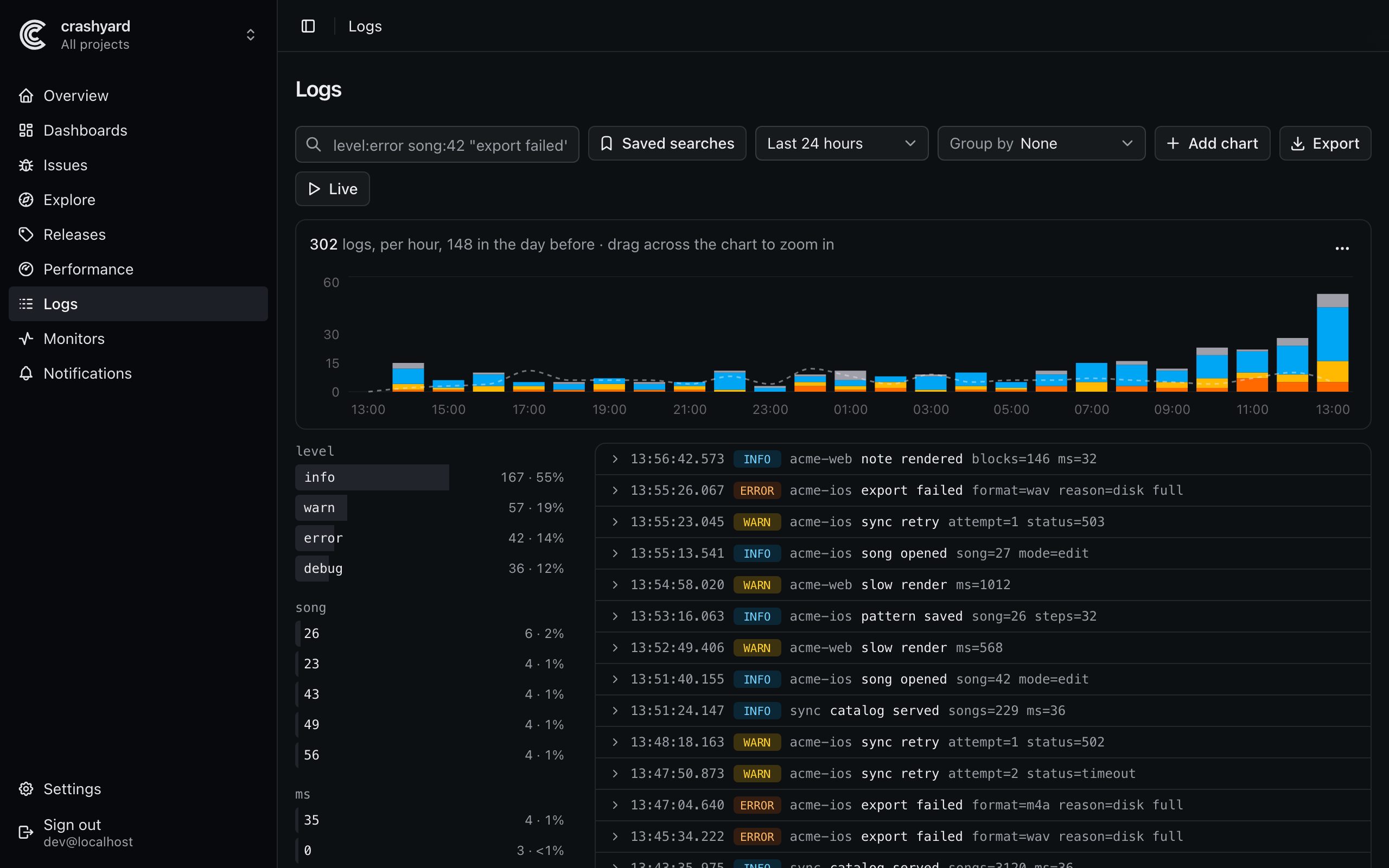This screenshot has height=868, width=1389.
Task: Click the search magnifier icon
Action: (x=314, y=144)
